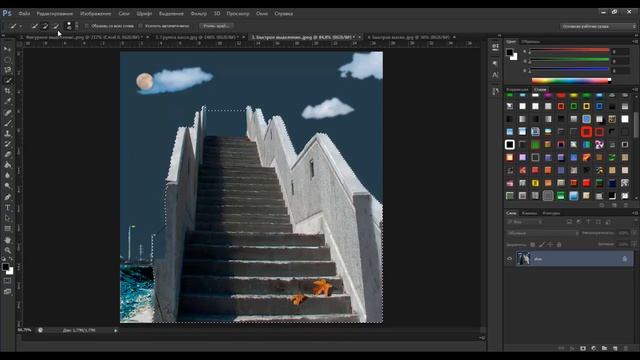Click the layer style fx icon

click(x=572, y=348)
